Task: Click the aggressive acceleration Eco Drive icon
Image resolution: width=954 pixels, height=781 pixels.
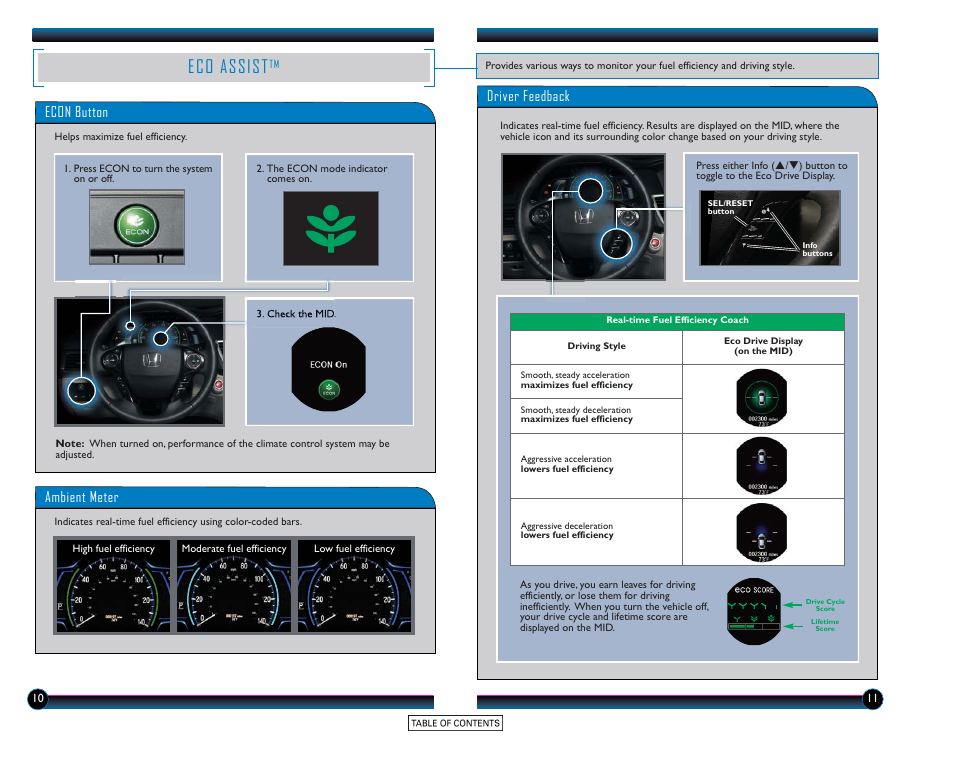Action: point(761,465)
